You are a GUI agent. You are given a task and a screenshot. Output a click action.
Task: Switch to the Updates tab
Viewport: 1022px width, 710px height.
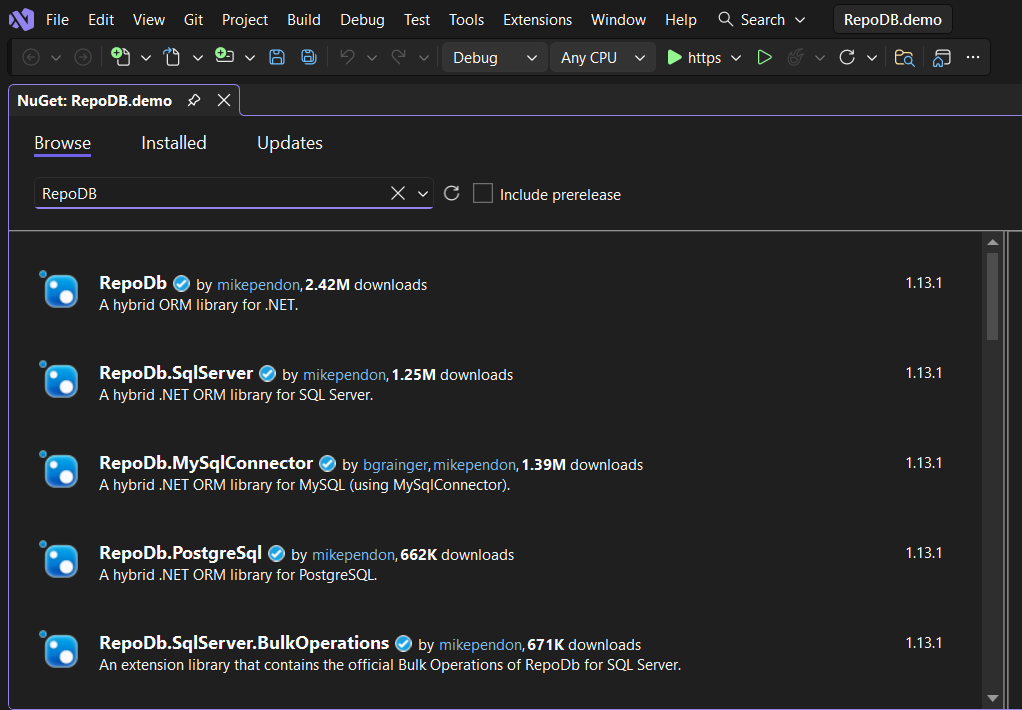290,143
